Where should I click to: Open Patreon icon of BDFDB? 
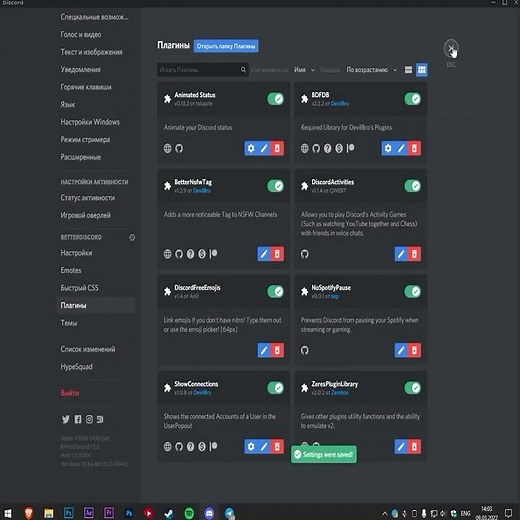point(350,148)
